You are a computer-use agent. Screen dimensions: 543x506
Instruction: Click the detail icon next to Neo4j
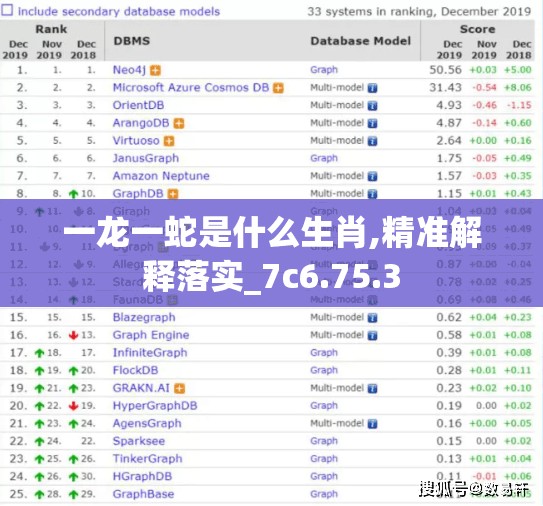tap(155, 71)
